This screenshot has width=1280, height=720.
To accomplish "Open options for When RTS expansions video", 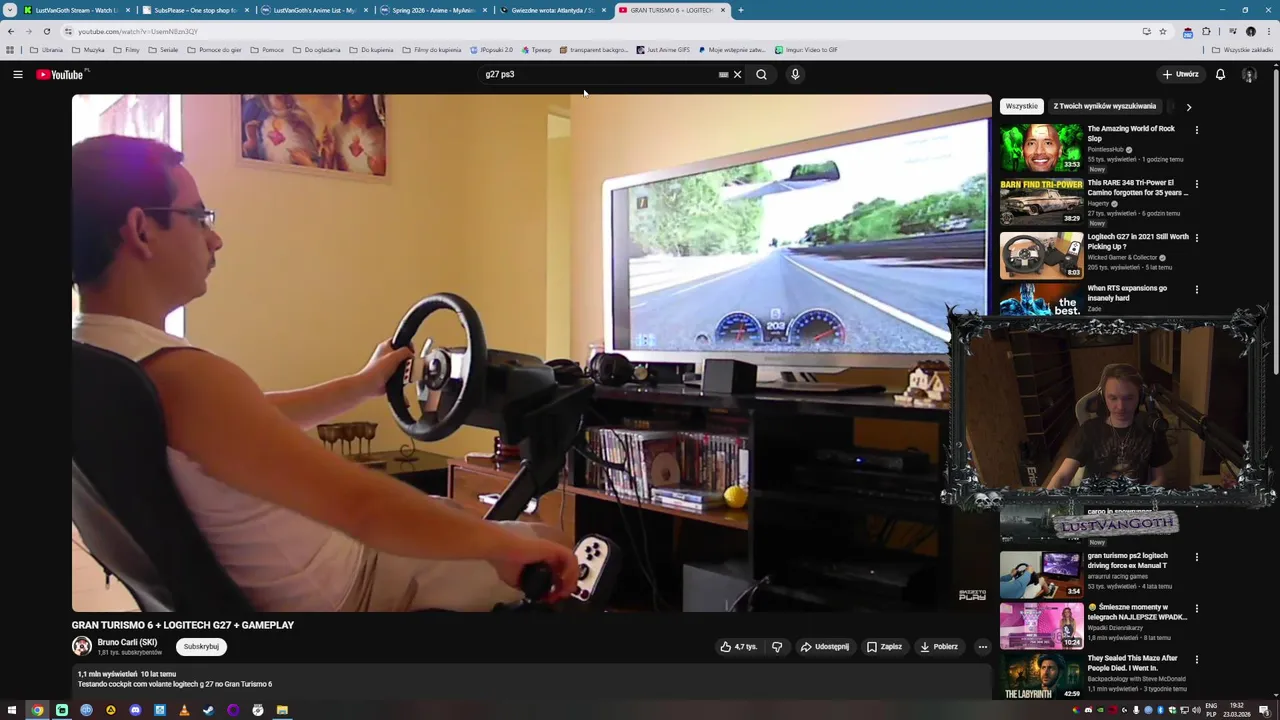I will point(1196,290).
